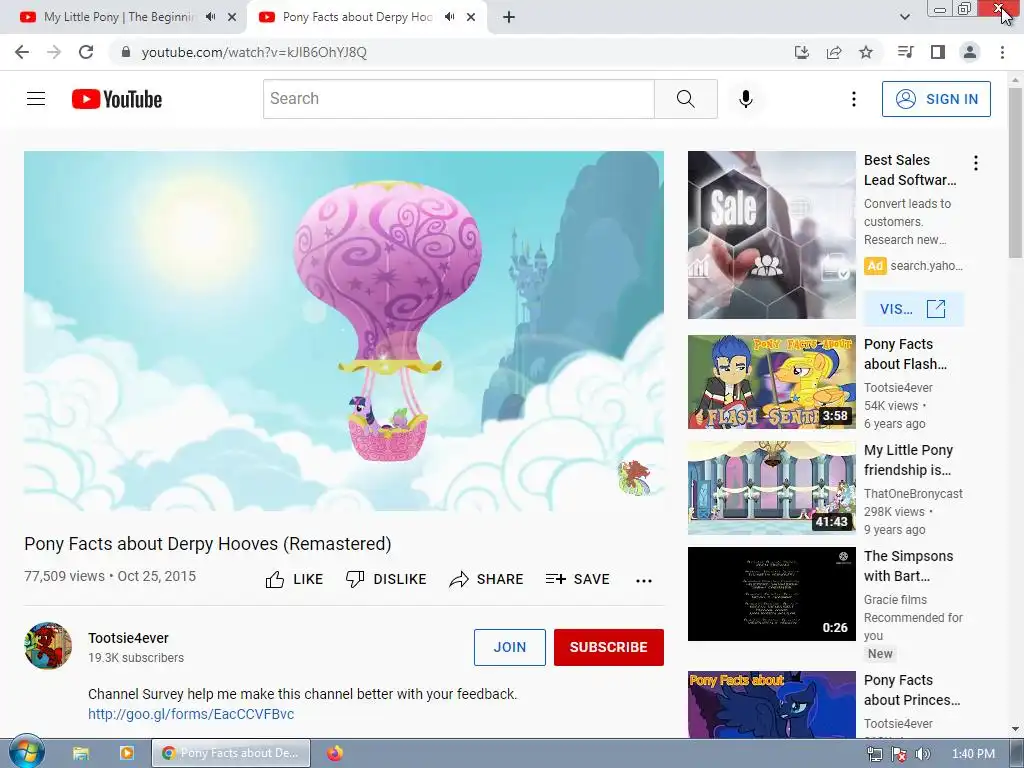1024x768 pixels.
Task: Click the JOIN membership button
Action: pos(509,647)
